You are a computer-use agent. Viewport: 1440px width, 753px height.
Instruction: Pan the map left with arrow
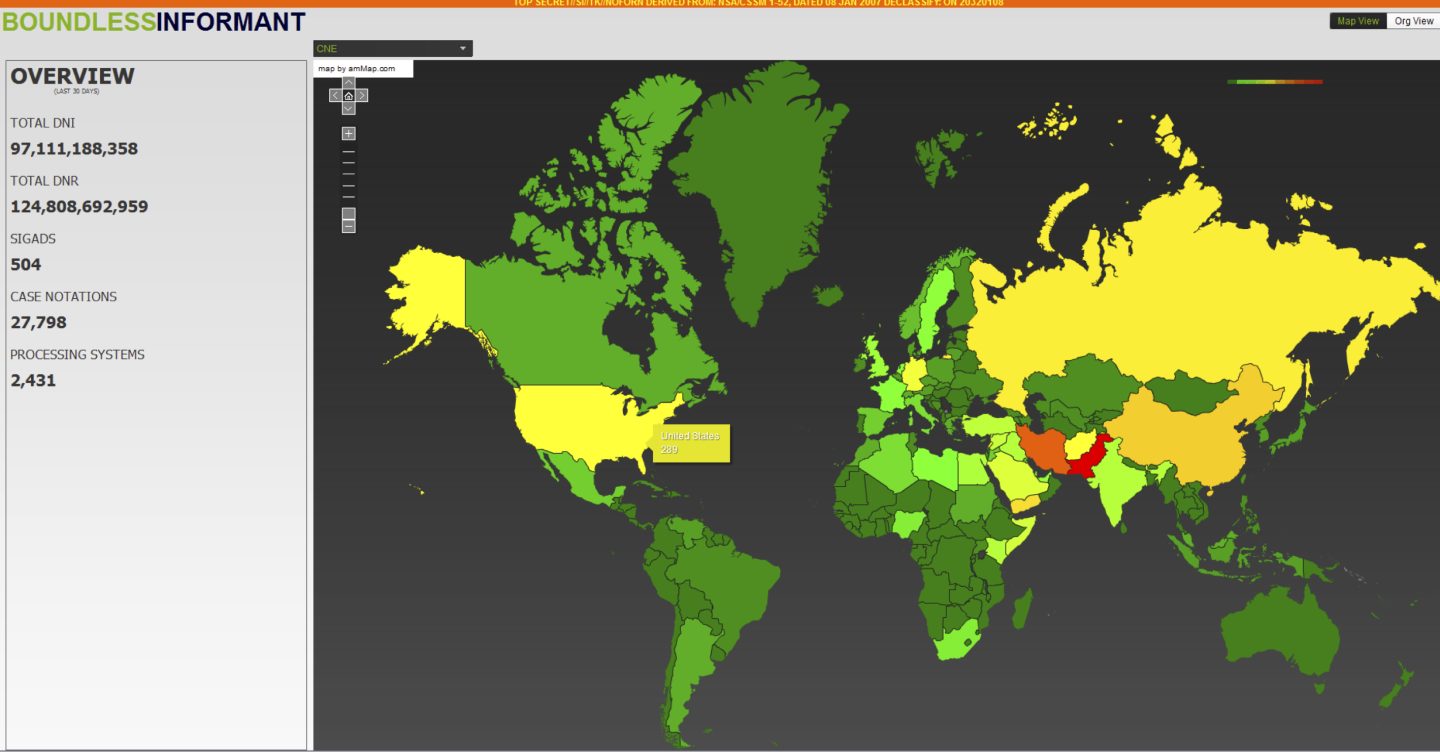point(335,96)
